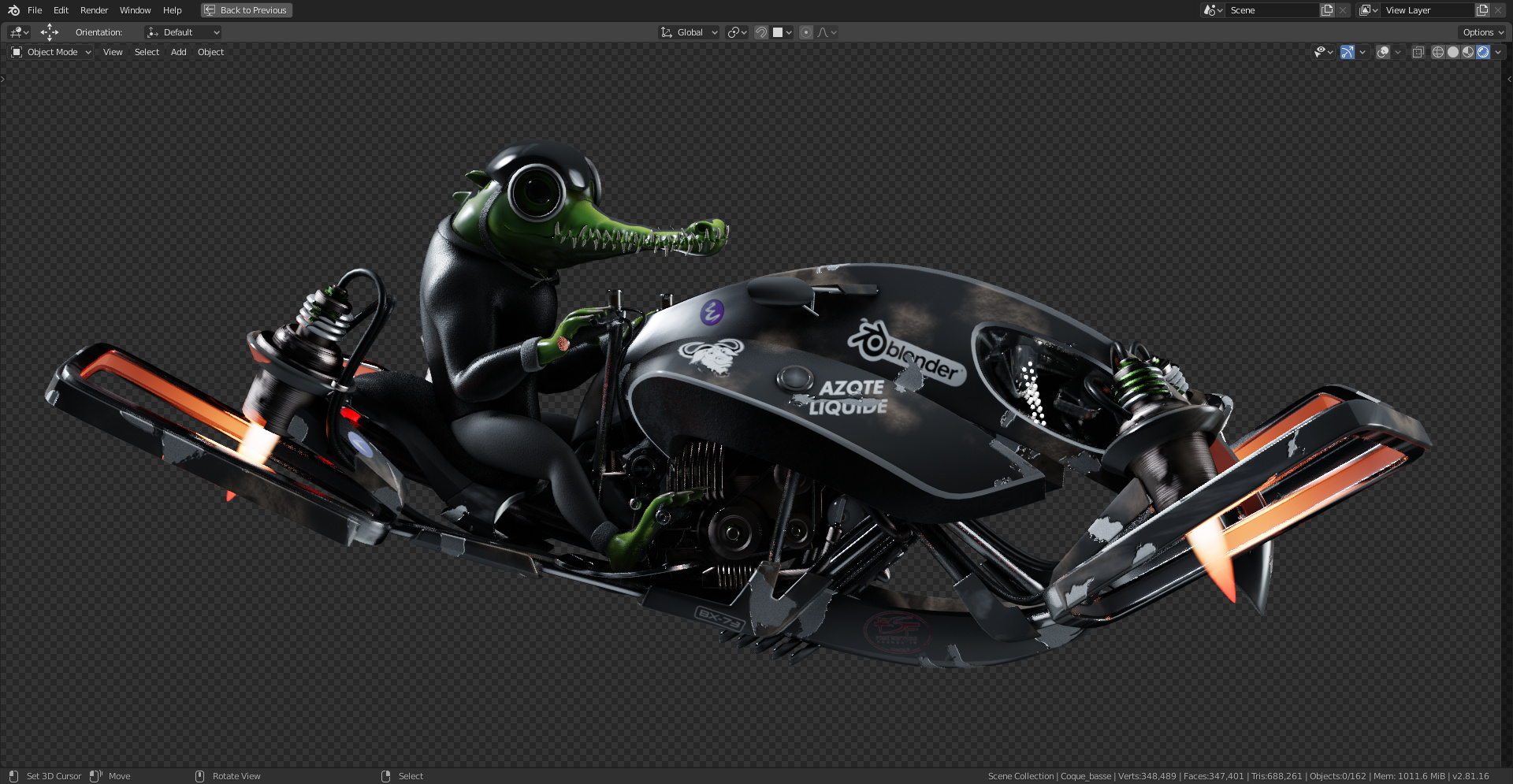Image resolution: width=1513 pixels, height=784 pixels.
Task: Open the Object Mode selector
Action: (x=51, y=52)
